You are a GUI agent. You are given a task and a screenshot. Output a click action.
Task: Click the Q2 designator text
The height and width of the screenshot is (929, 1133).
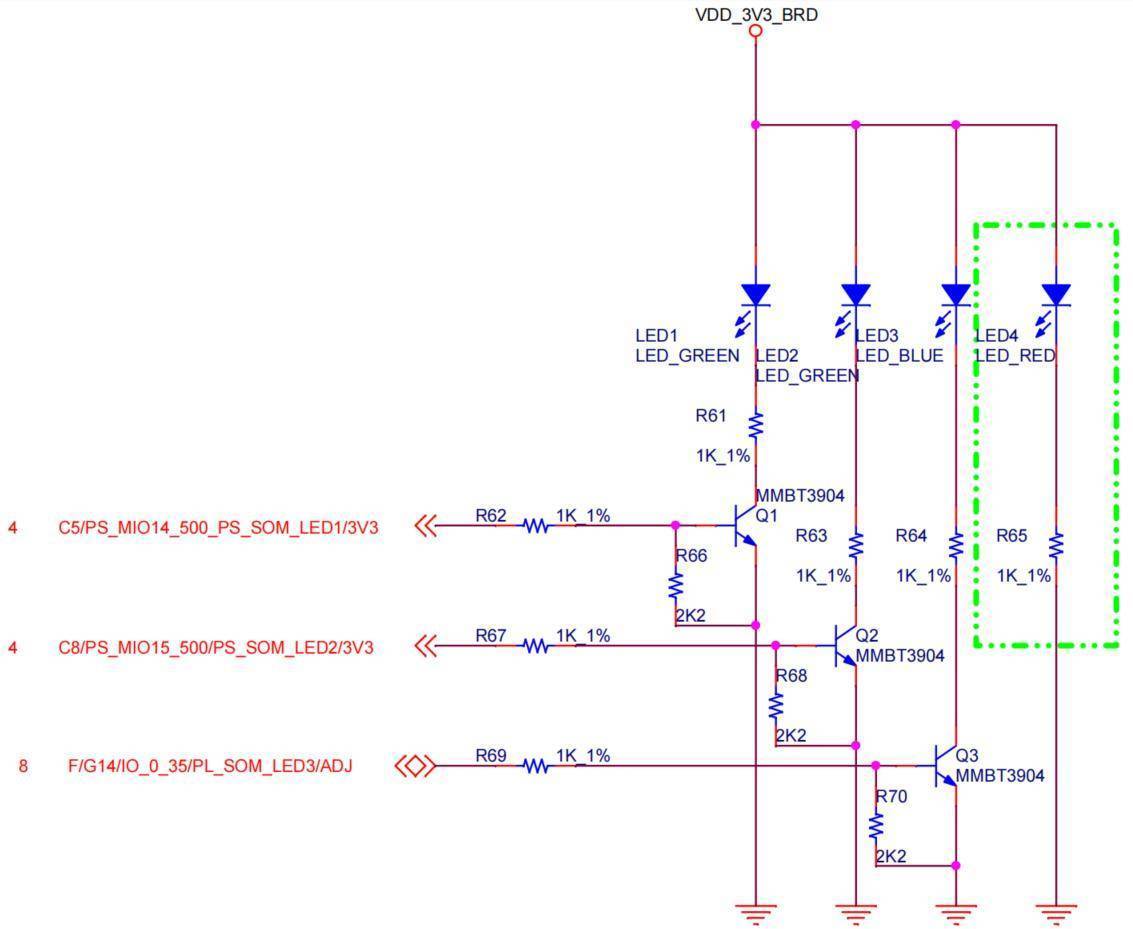click(x=867, y=635)
